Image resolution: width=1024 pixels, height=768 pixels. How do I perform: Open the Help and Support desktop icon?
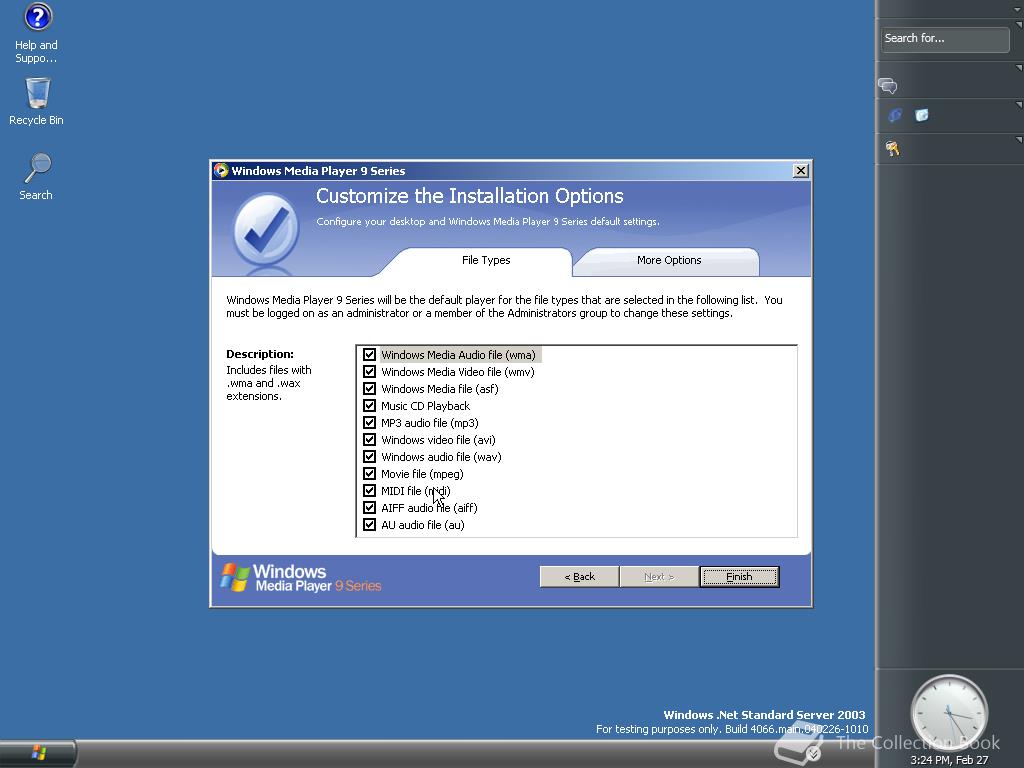(x=37, y=33)
